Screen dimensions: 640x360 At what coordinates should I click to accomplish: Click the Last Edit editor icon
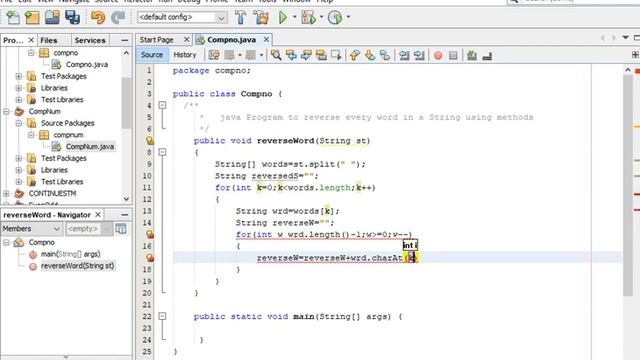coord(214,55)
